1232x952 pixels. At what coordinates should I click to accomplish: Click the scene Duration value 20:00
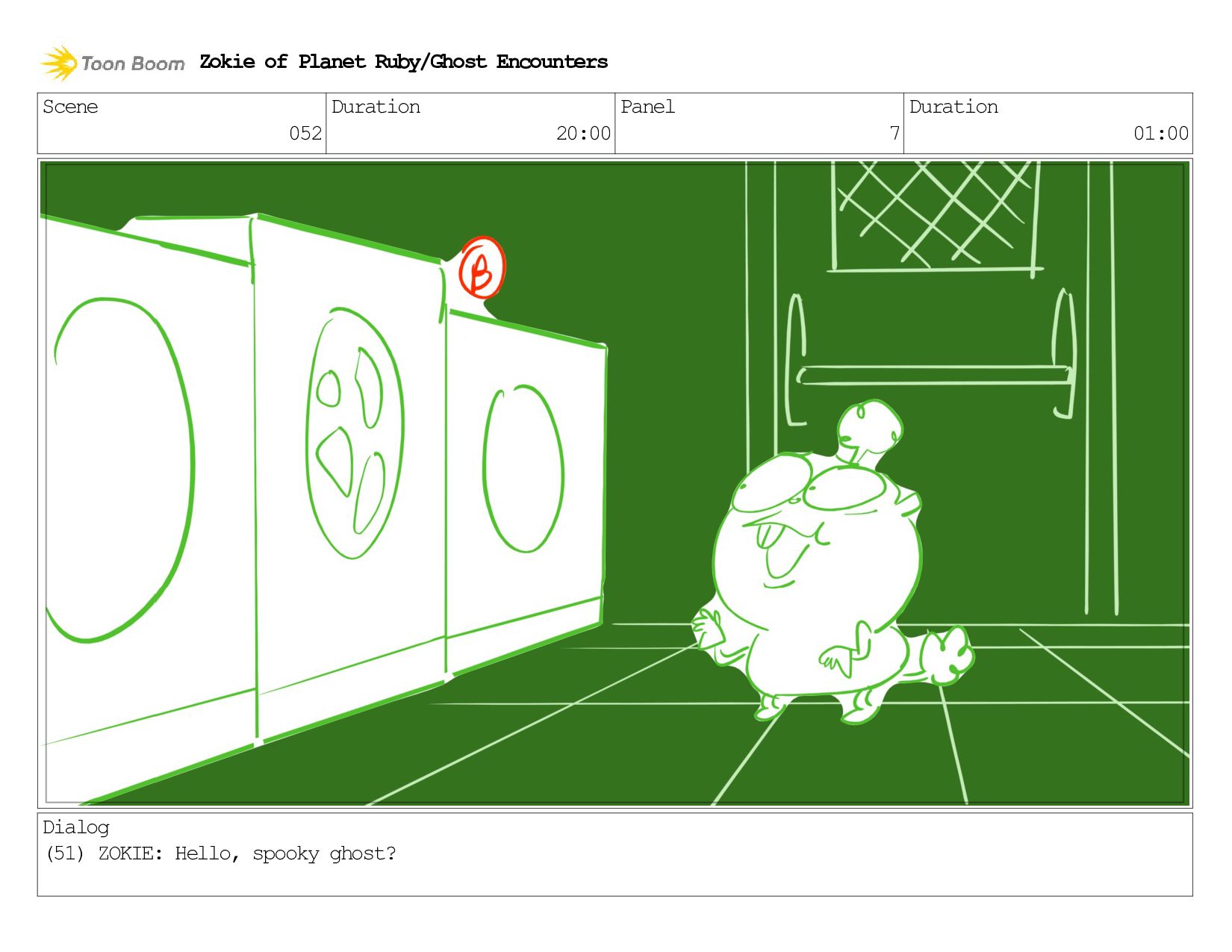click(x=583, y=134)
